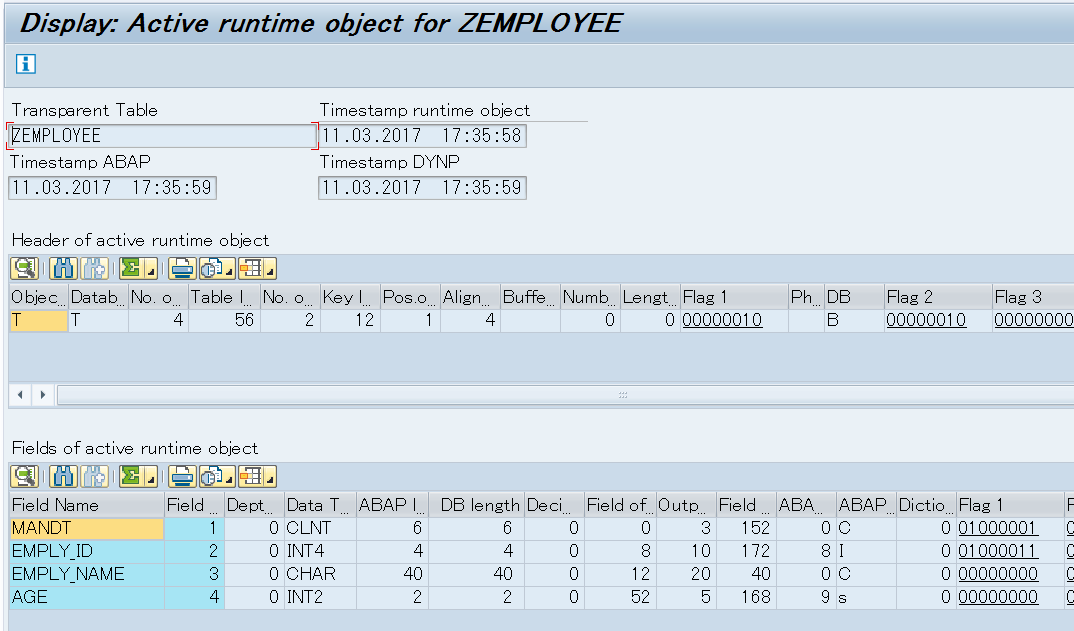Viewport: 1074px width, 631px height.
Task: Select the AGE field name cell
Action: (87, 597)
